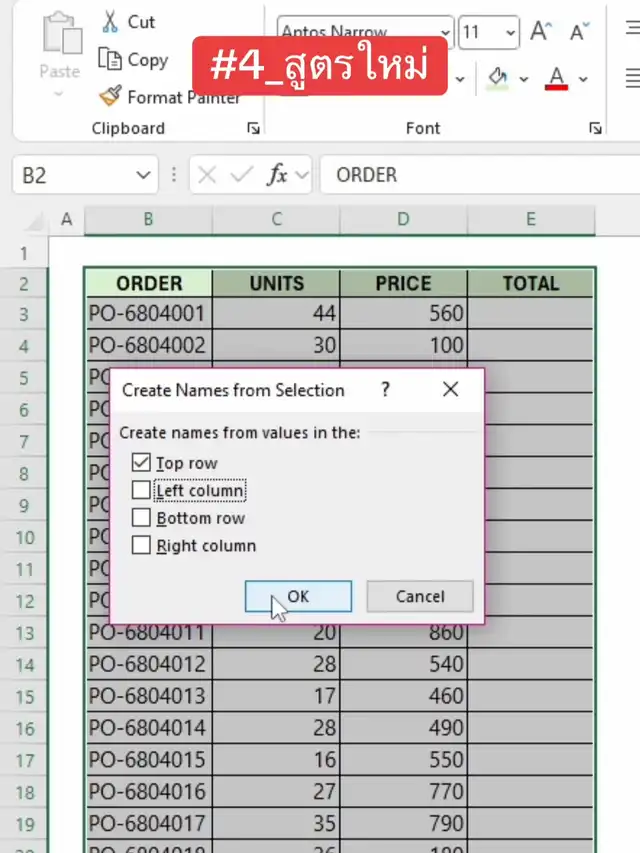Tick the Bottom row checkbox

tap(141, 518)
